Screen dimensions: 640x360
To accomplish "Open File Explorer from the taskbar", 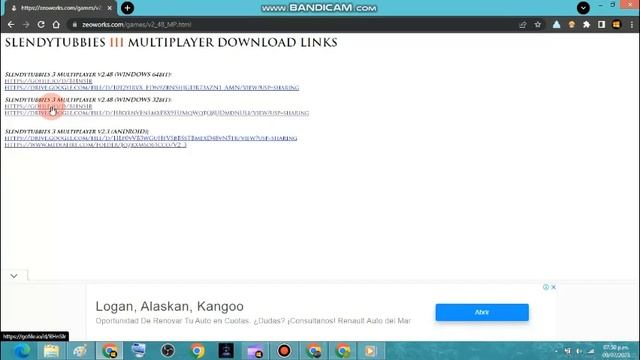I will 51,351.
